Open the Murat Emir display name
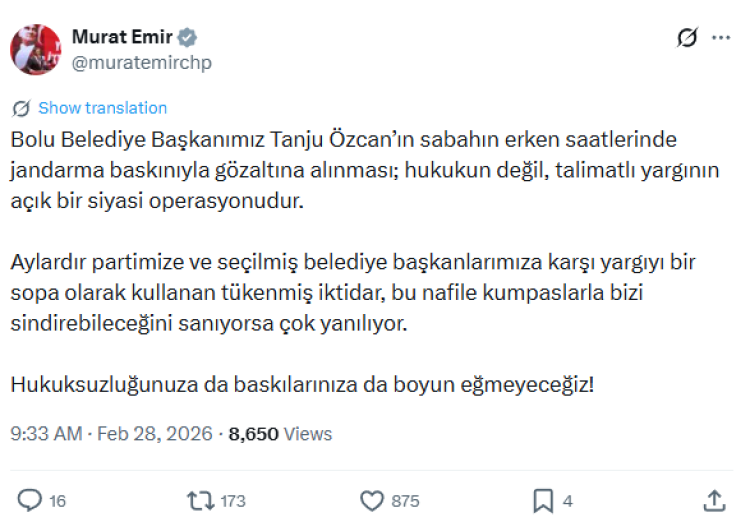Screen dimensions: 750x531 121,38
